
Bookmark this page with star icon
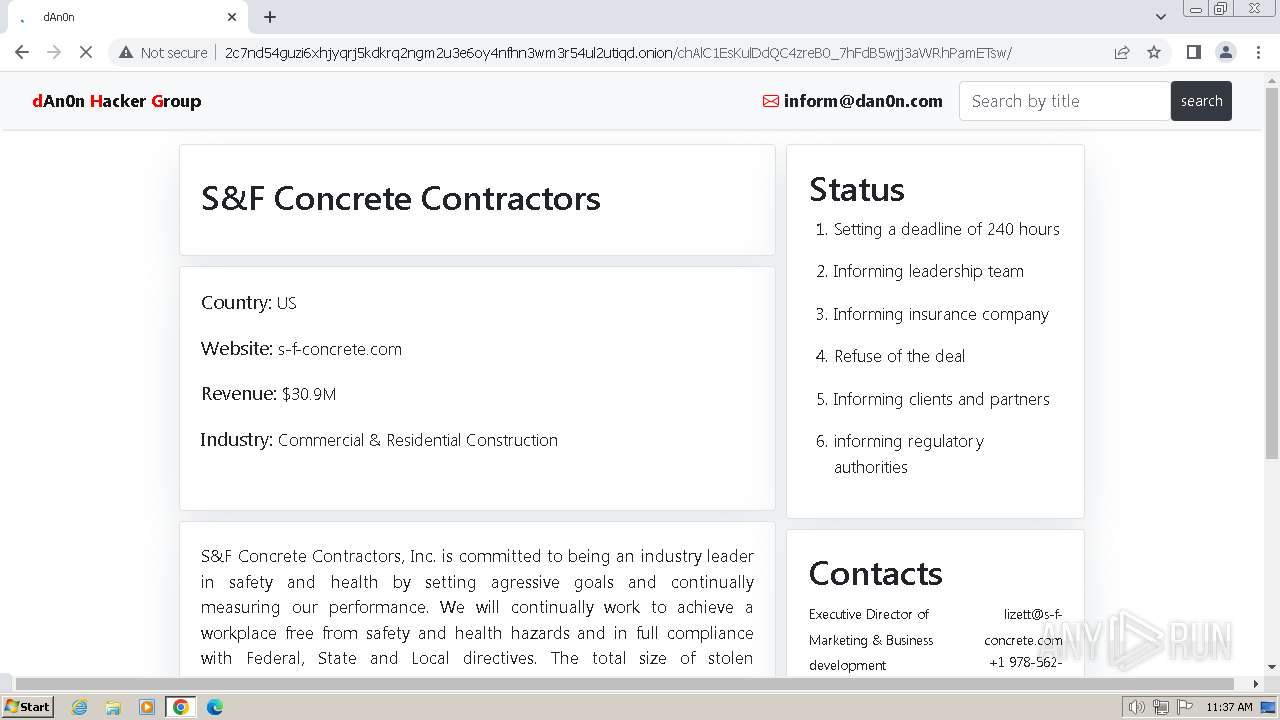click(x=1154, y=52)
